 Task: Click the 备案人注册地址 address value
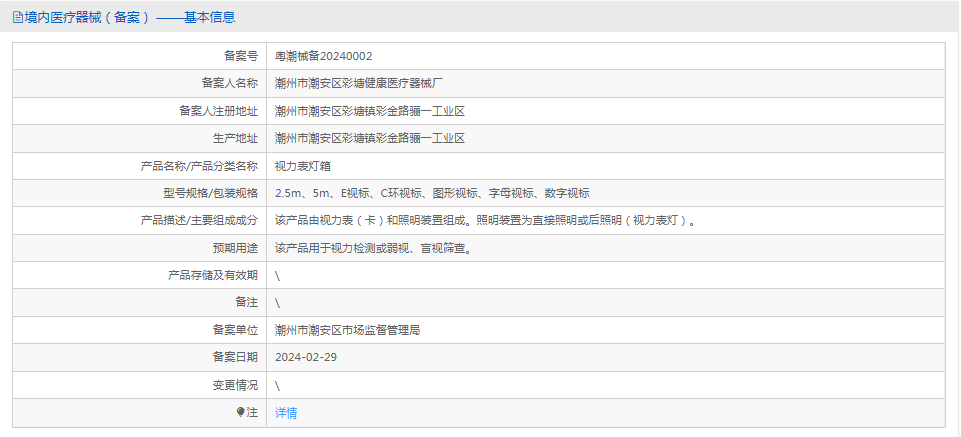tap(369, 111)
